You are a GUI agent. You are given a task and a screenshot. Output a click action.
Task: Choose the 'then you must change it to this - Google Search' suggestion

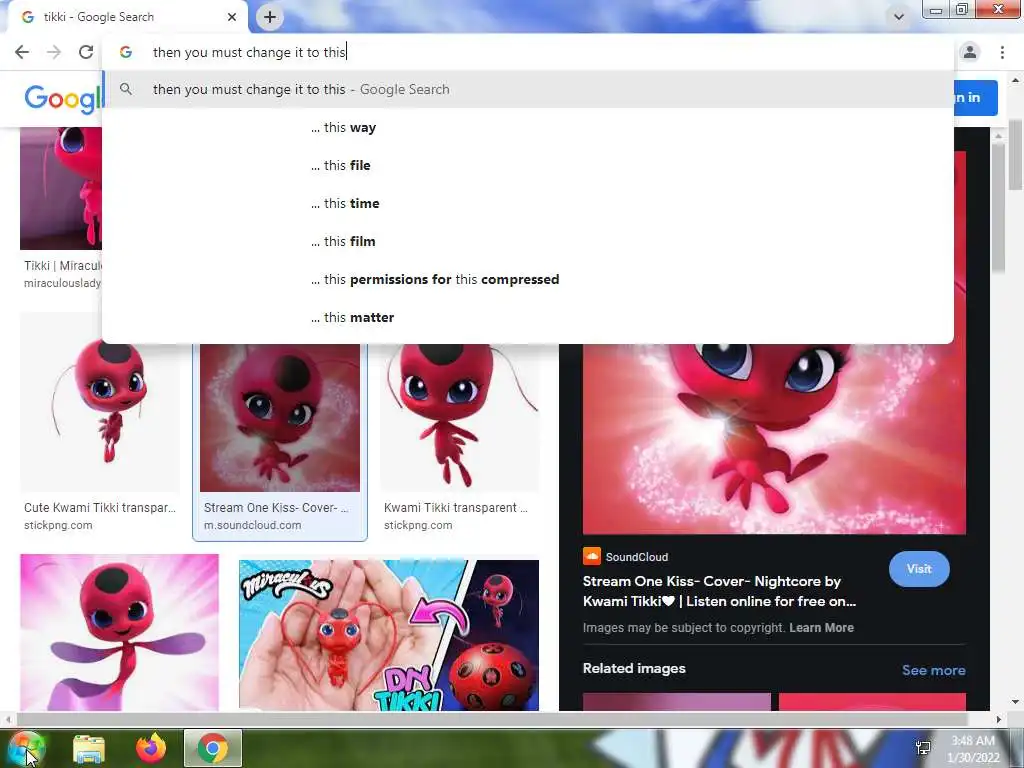pyautogui.click(x=528, y=89)
